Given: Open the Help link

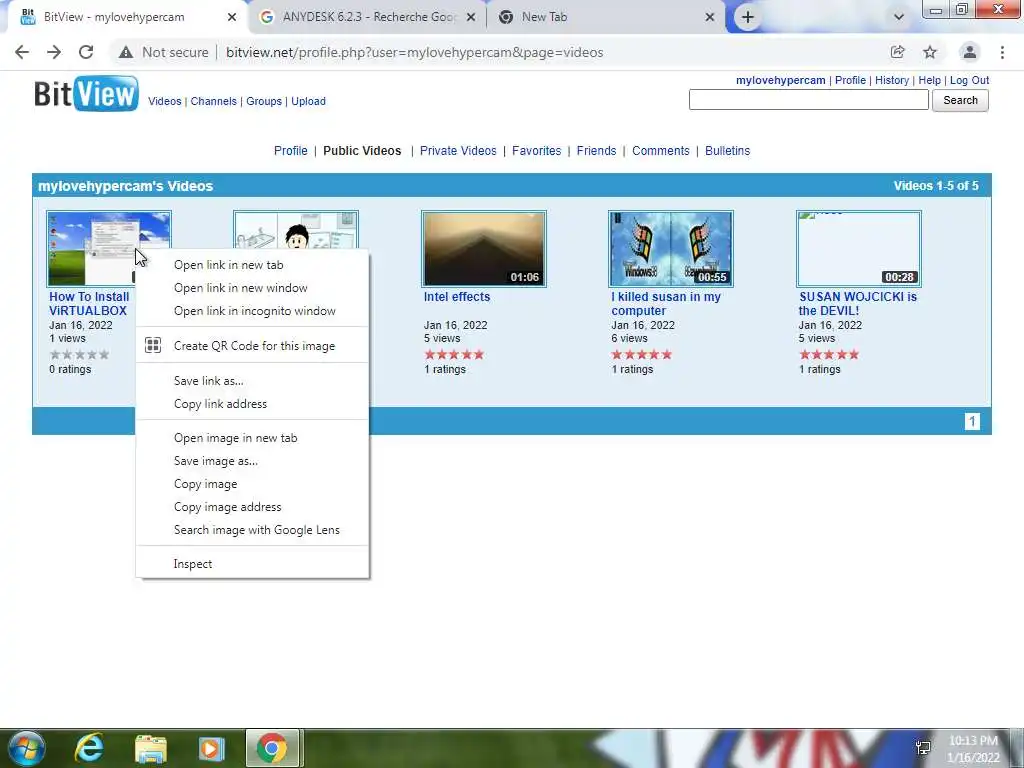Looking at the screenshot, I should [x=929, y=80].
